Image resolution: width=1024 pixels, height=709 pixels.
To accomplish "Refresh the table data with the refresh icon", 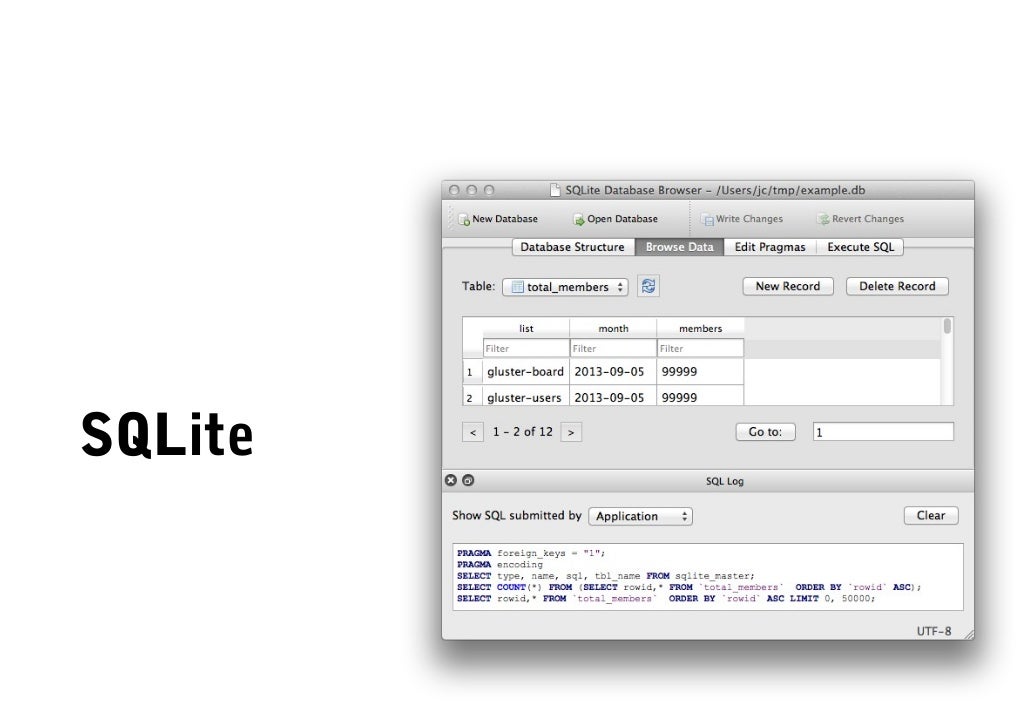I will pyautogui.click(x=648, y=286).
